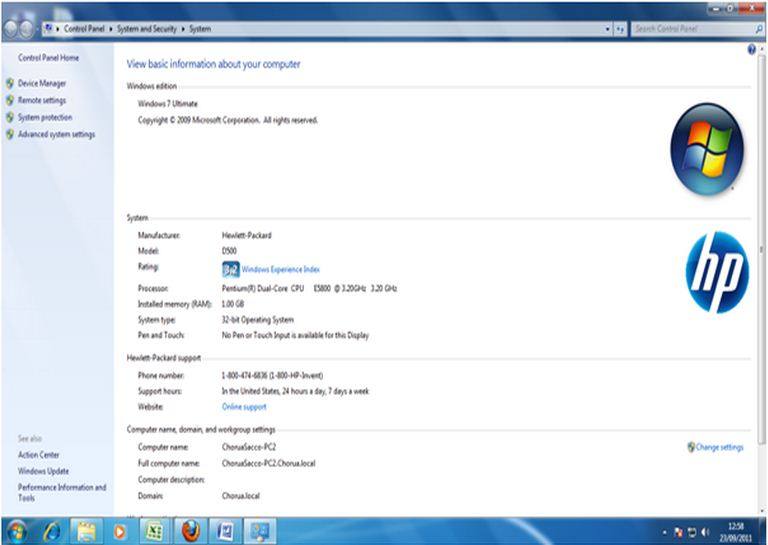Open the help question mark icon
The height and width of the screenshot is (545, 768).
click(x=751, y=49)
